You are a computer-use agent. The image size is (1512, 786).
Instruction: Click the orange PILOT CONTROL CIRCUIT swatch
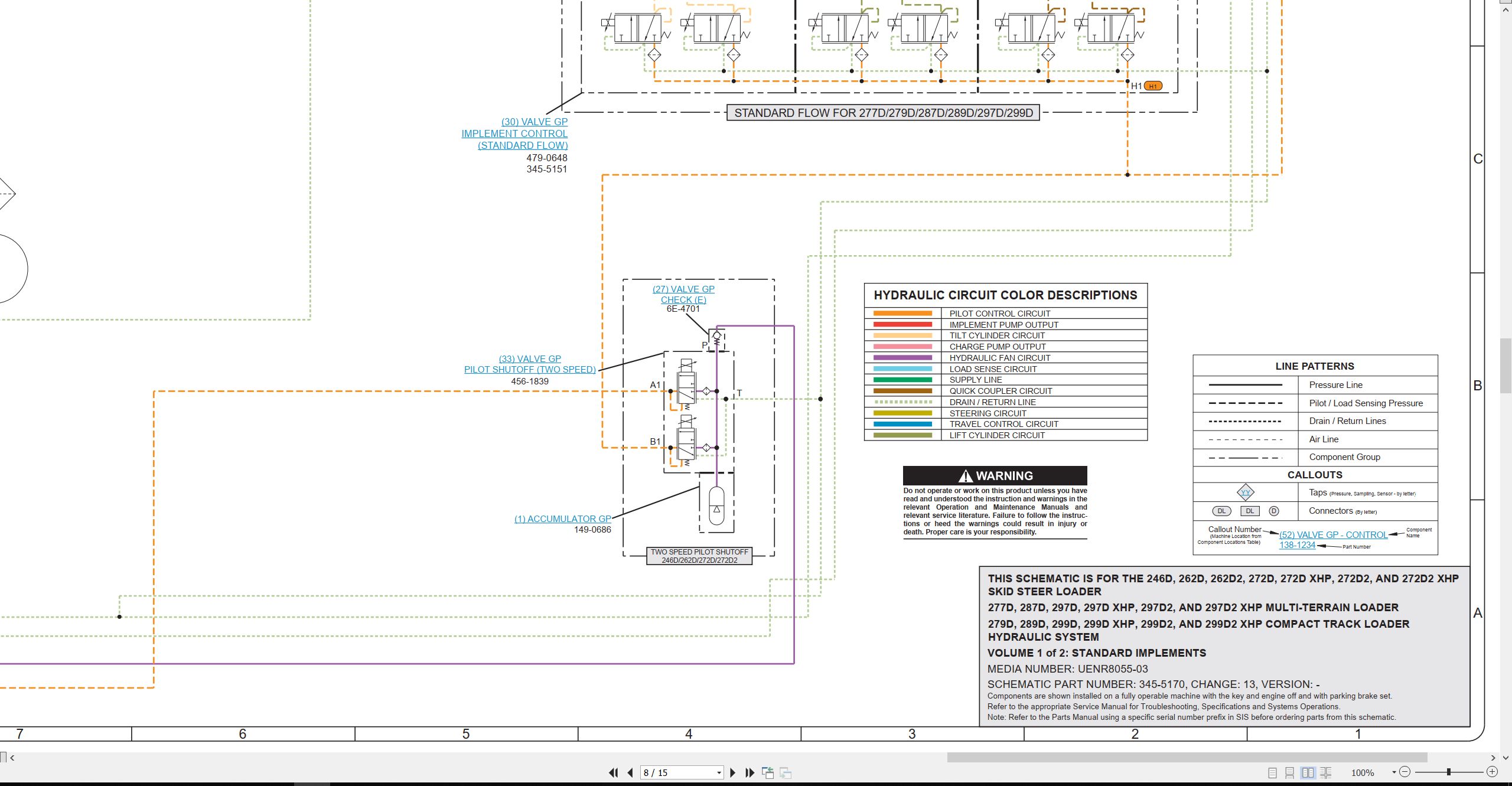tap(902, 314)
